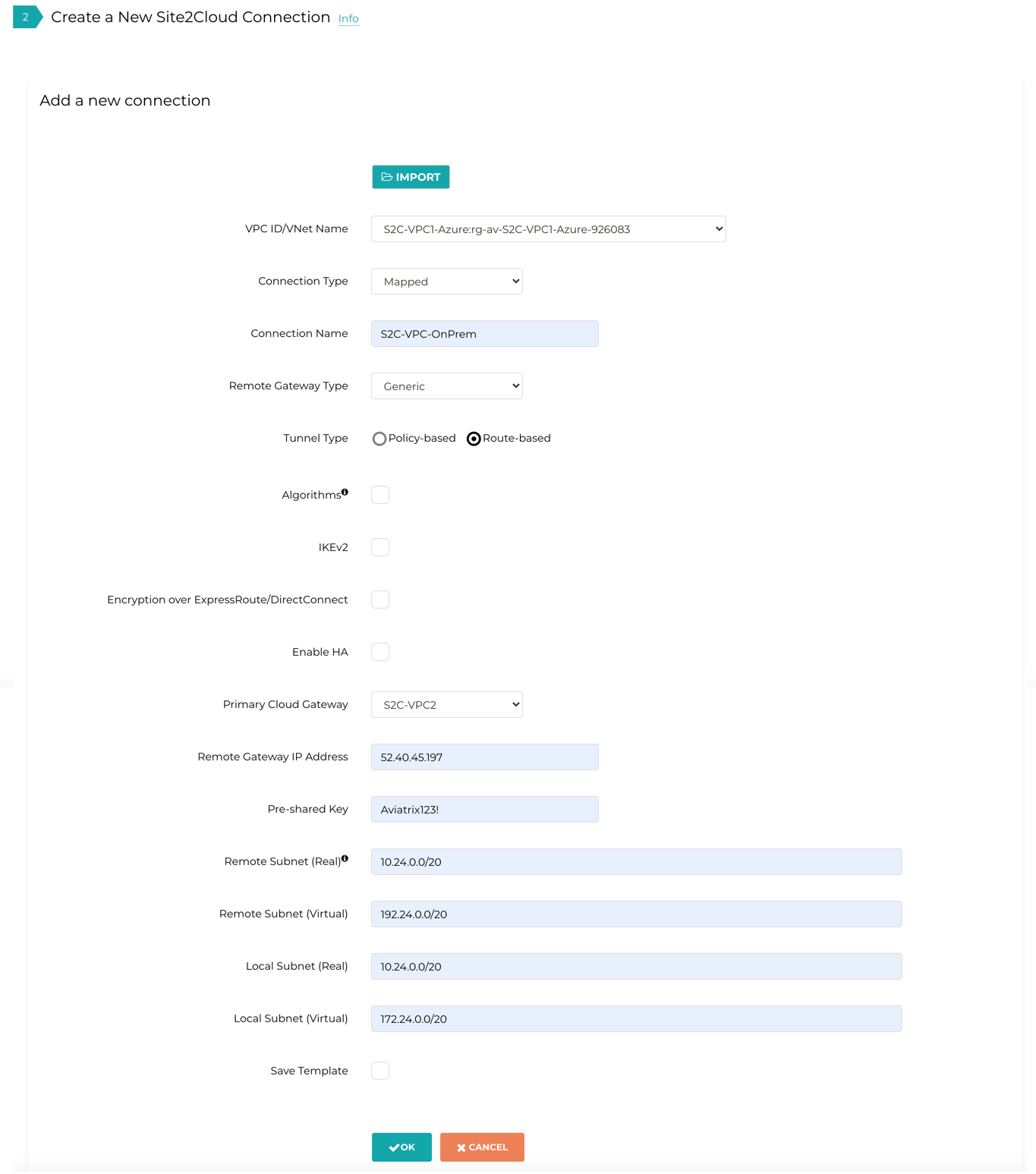Focus the Connection Name field
This screenshot has height=1174, width=1036.
pyautogui.click(x=484, y=334)
